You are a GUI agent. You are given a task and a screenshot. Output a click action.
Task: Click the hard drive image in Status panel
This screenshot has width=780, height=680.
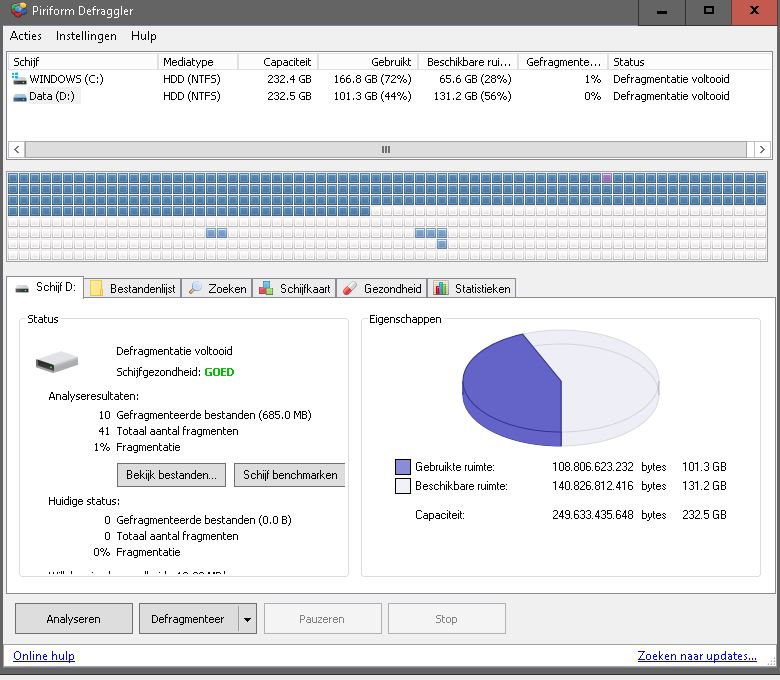[x=57, y=362]
